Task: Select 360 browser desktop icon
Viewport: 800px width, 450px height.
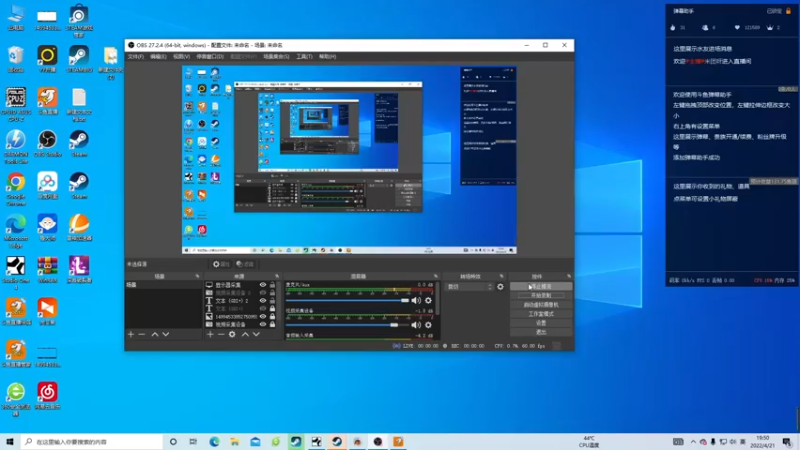Action: (16, 399)
